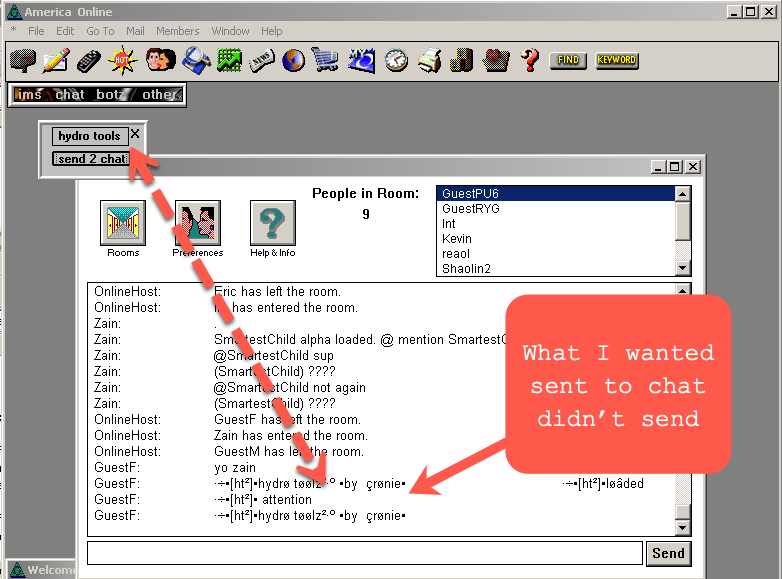Click the red question mark help icon
The image size is (782, 579).
point(530,60)
